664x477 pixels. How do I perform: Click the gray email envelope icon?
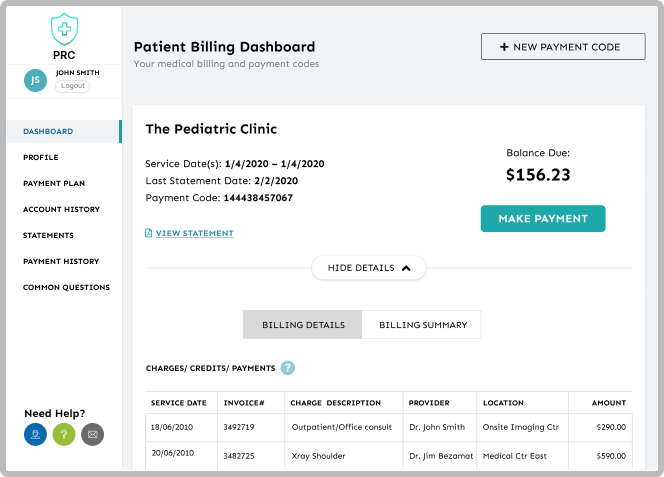(x=92, y=435)
